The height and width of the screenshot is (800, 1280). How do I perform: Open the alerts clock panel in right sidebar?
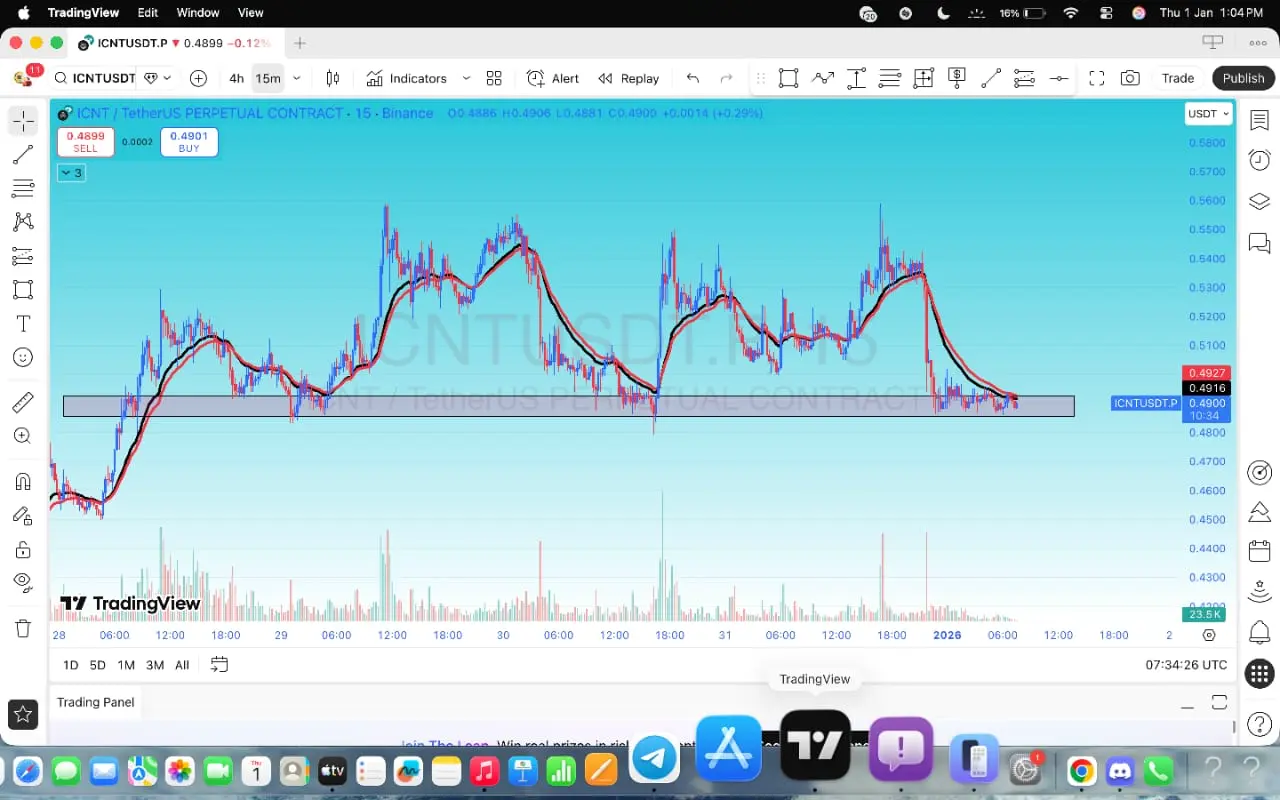[x=1259, y=160]
